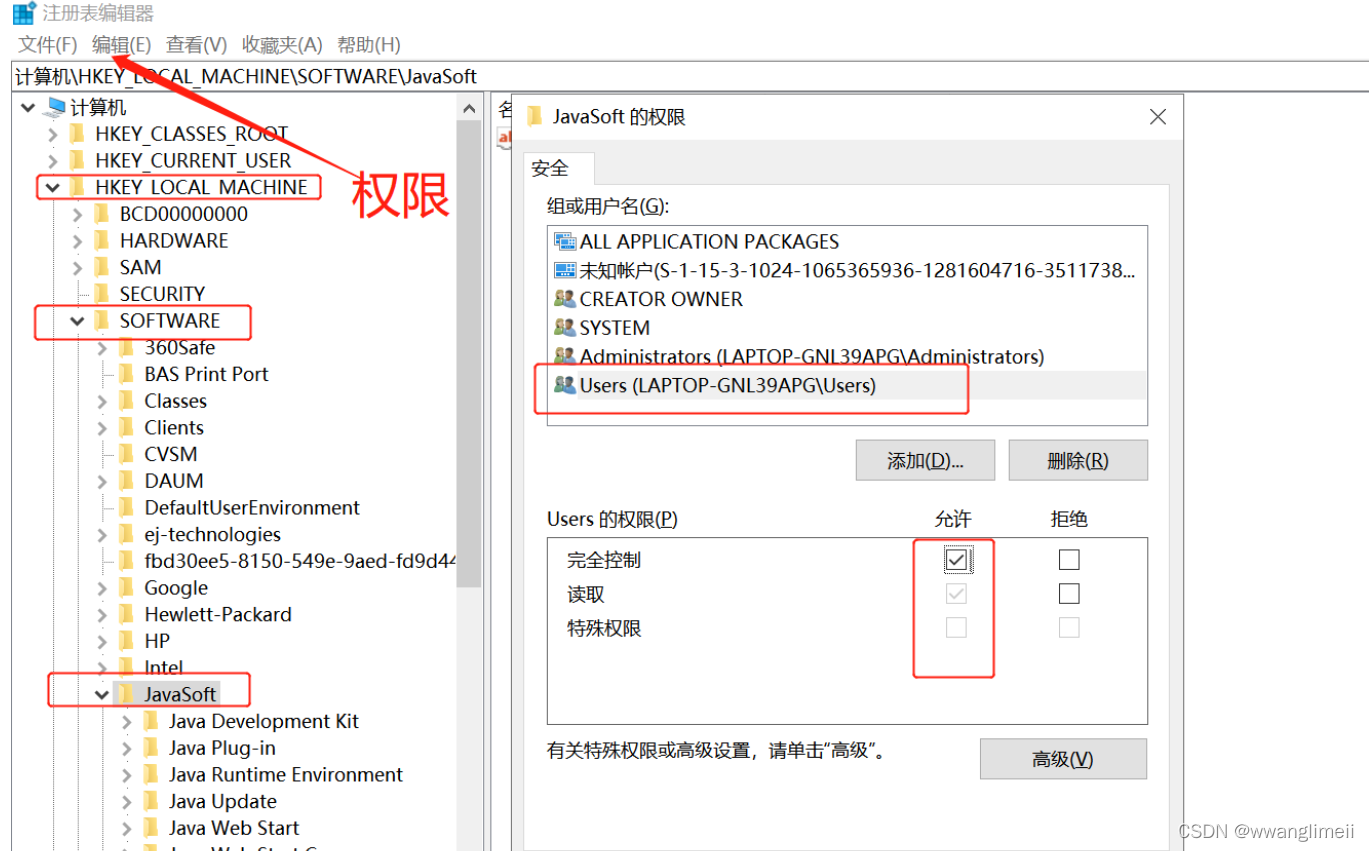The width and height of the screenshot is (1369, 851).
Task: Click the Users group icon in the list
Action: pyautogui.click(x=565, y=385)
